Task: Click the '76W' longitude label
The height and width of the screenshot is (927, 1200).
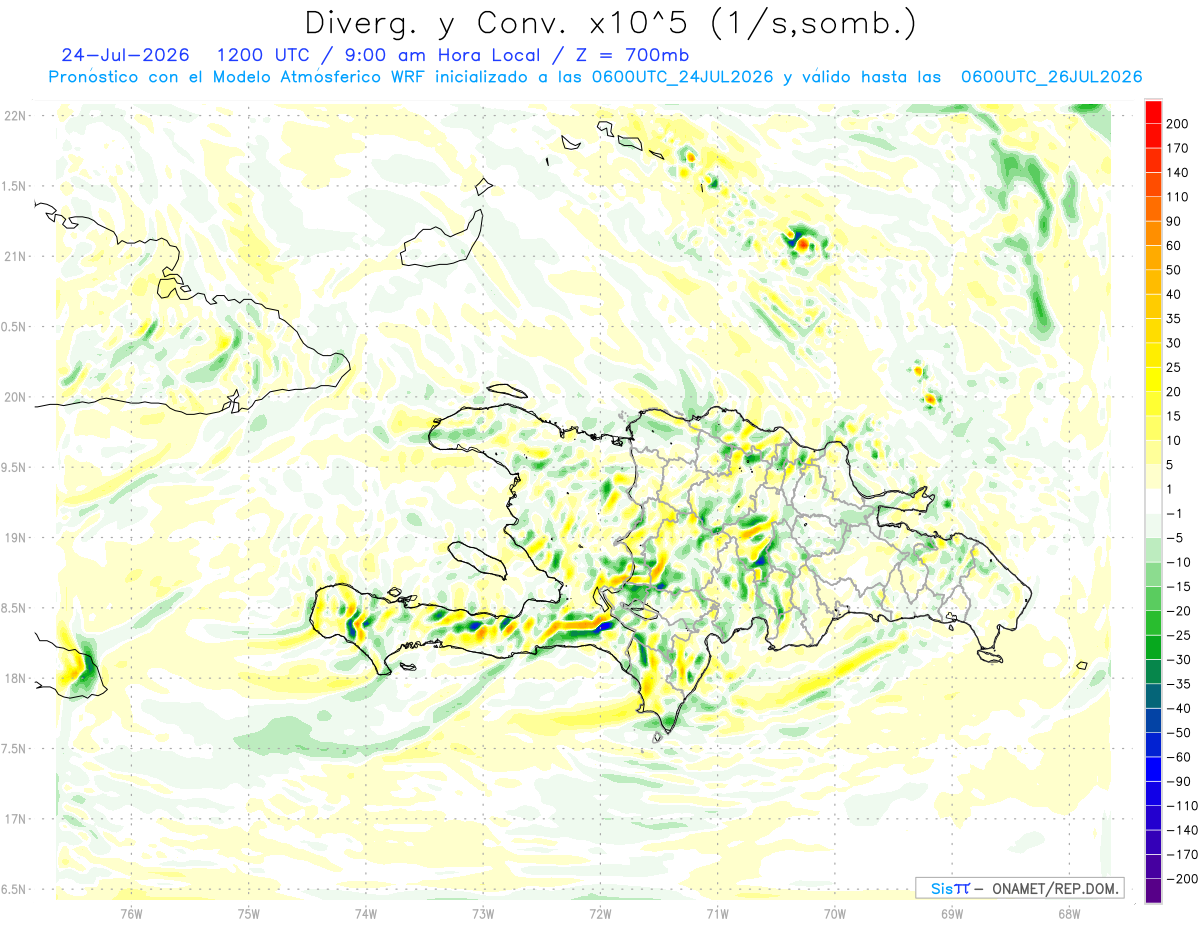Action: 131,913
